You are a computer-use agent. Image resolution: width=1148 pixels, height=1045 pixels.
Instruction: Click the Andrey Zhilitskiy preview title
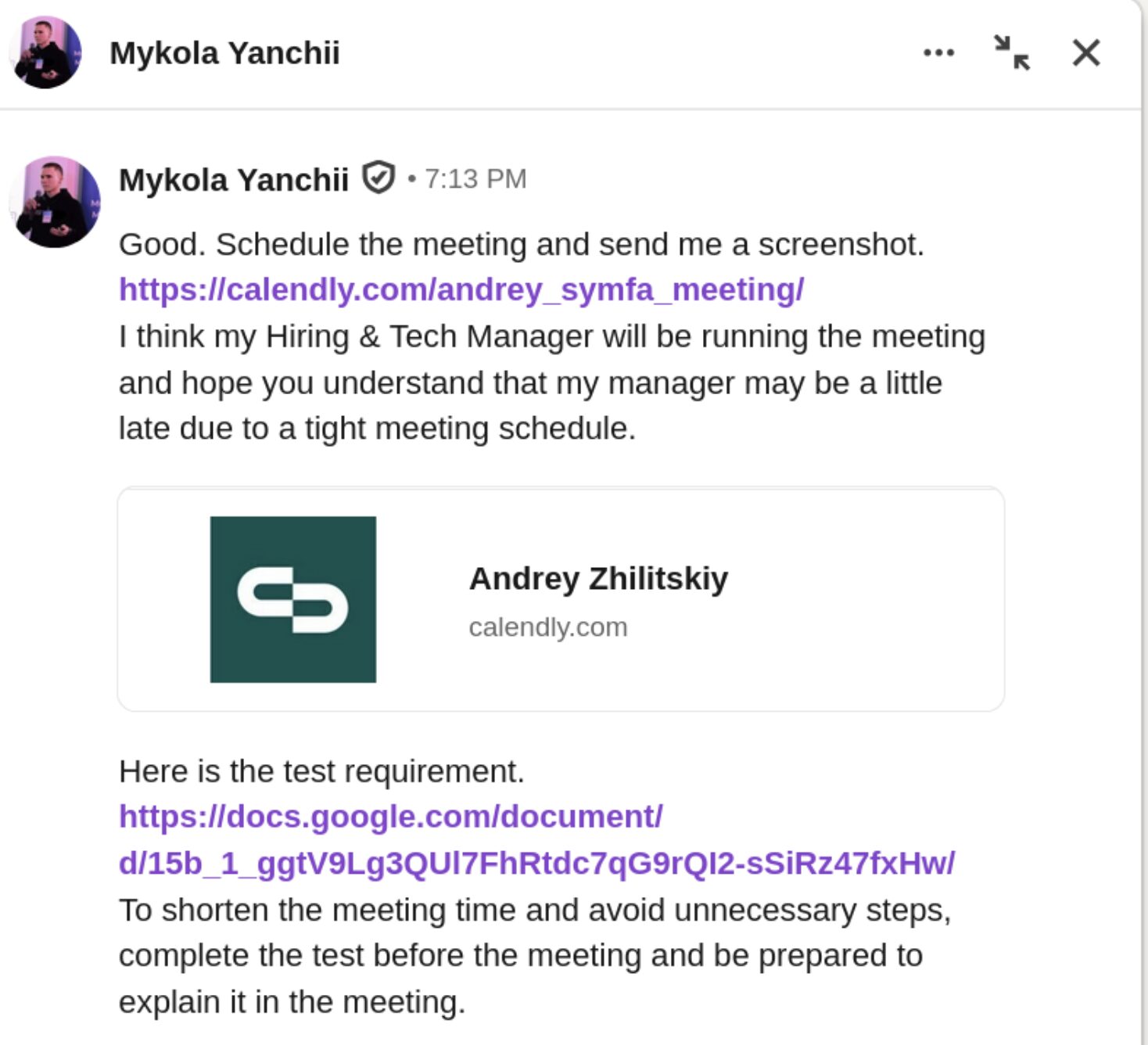pyautogui.click(x=598, y=579)
